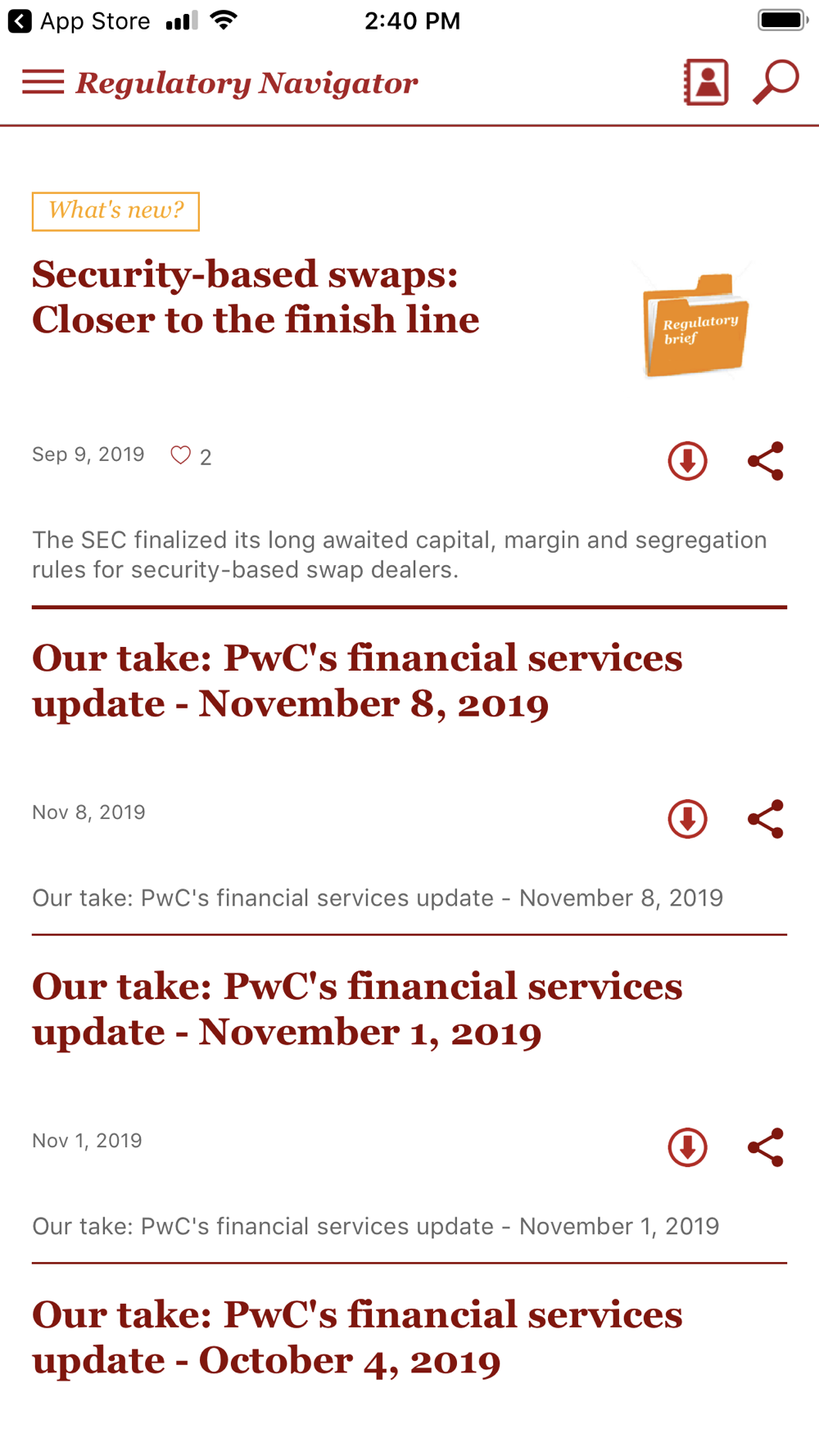Tap the Regulatory brief folder thumbnail
Viewport: 819px width, 1456px height.
695,322
